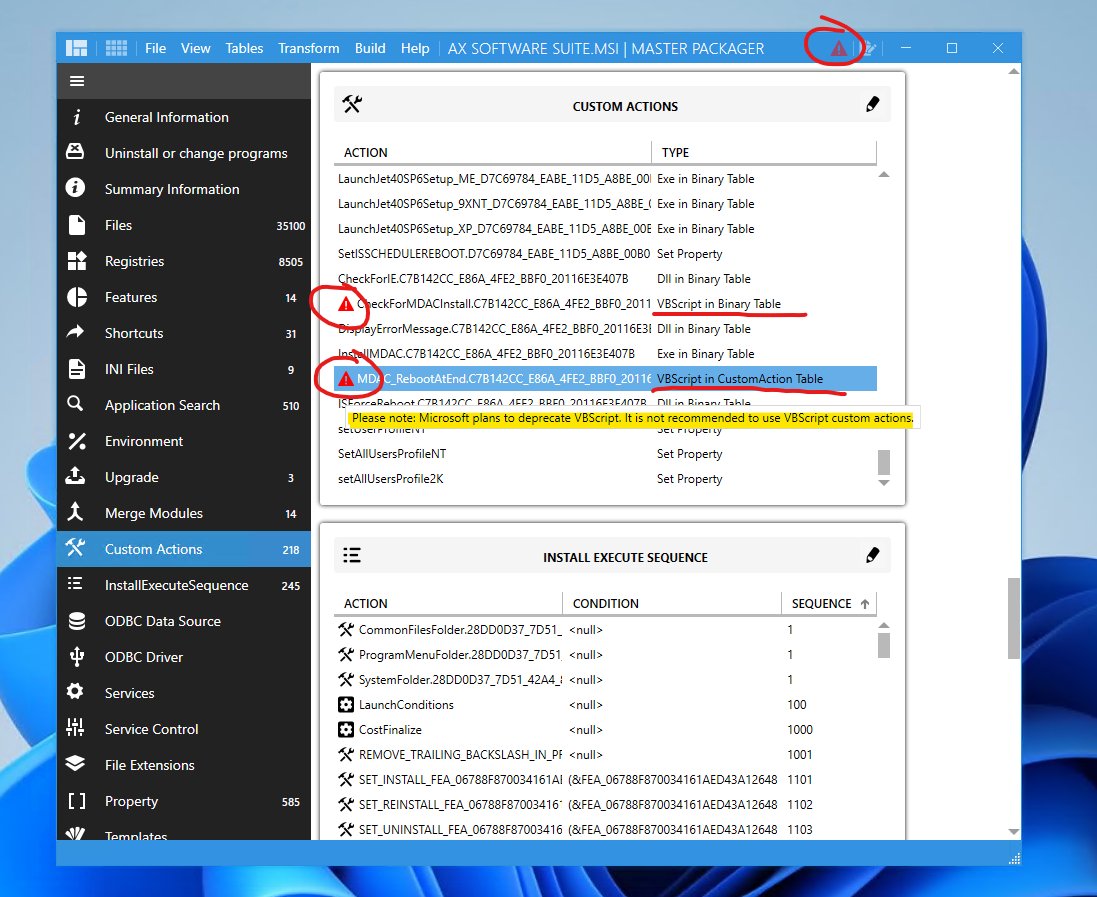This screenshot has width=1097, height=897.
Task: Edit Install Execute Sequence with pencil icon
Action: point(872,556)
